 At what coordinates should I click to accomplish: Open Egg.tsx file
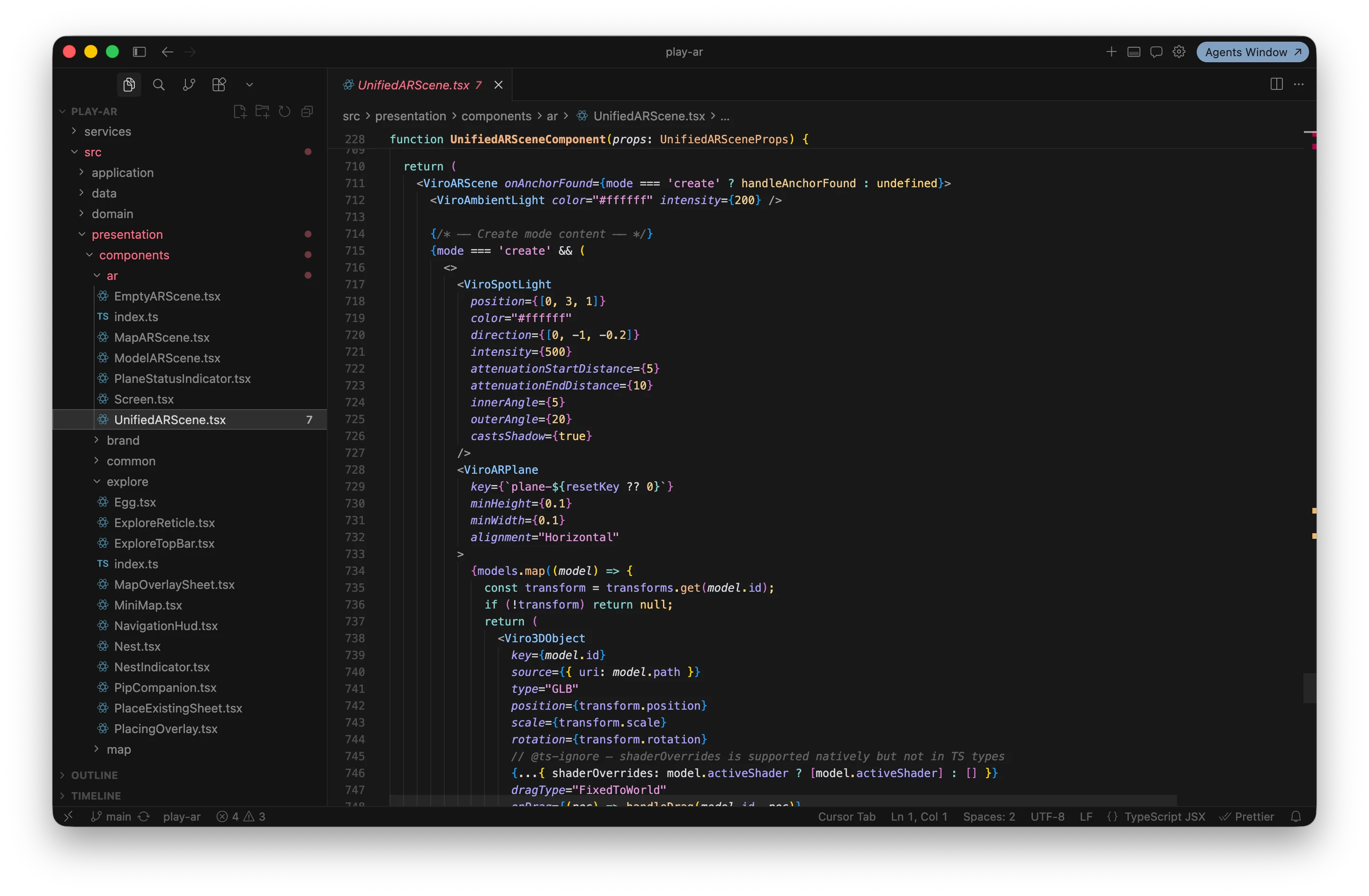[x=190, y=502]
